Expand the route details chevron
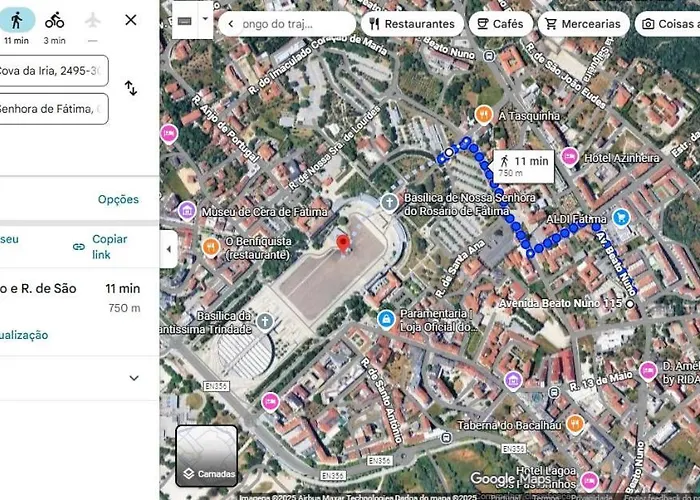The height and width of the screenshot is (500, 700). tap(134, 378)
